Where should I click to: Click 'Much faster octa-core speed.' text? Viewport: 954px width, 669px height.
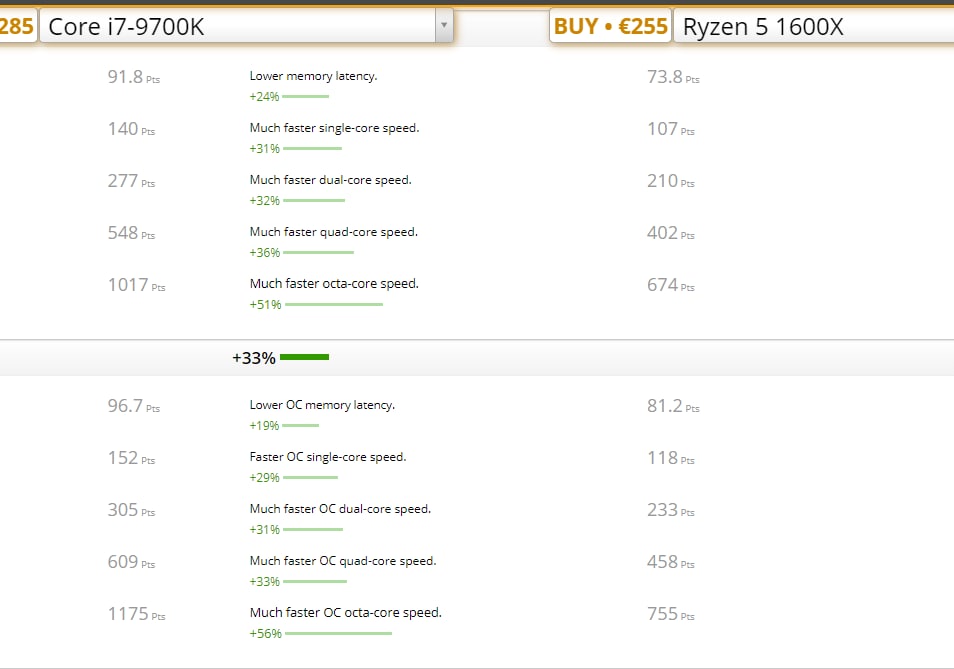[x=334, y=284]
